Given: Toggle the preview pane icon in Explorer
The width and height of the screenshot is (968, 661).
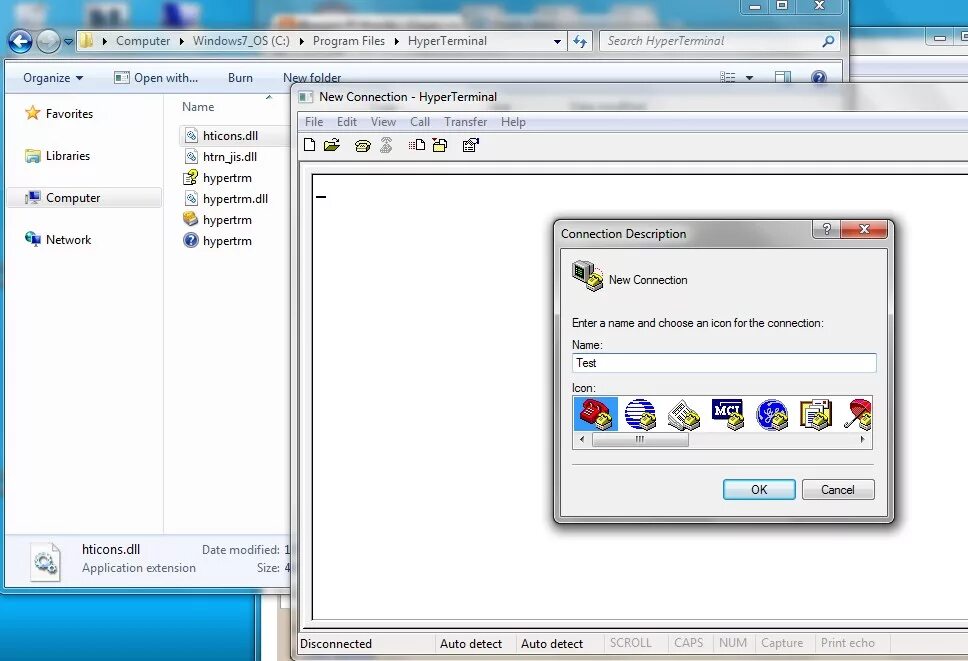Looking at the screenshot, I should 783,78.
